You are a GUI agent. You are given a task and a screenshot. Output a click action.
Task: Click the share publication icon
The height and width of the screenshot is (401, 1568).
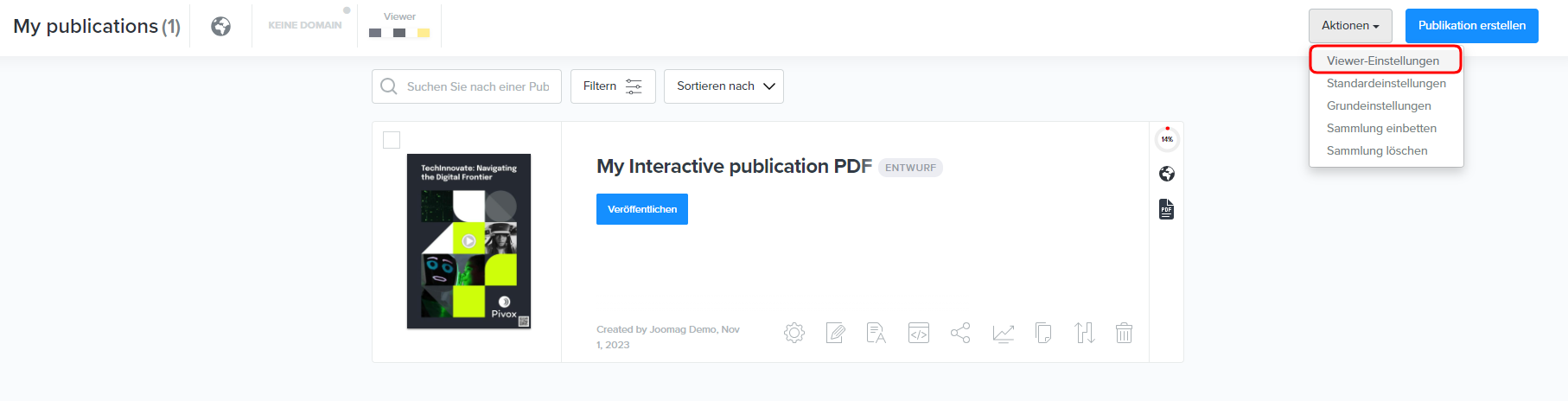[x=960, y=333]
